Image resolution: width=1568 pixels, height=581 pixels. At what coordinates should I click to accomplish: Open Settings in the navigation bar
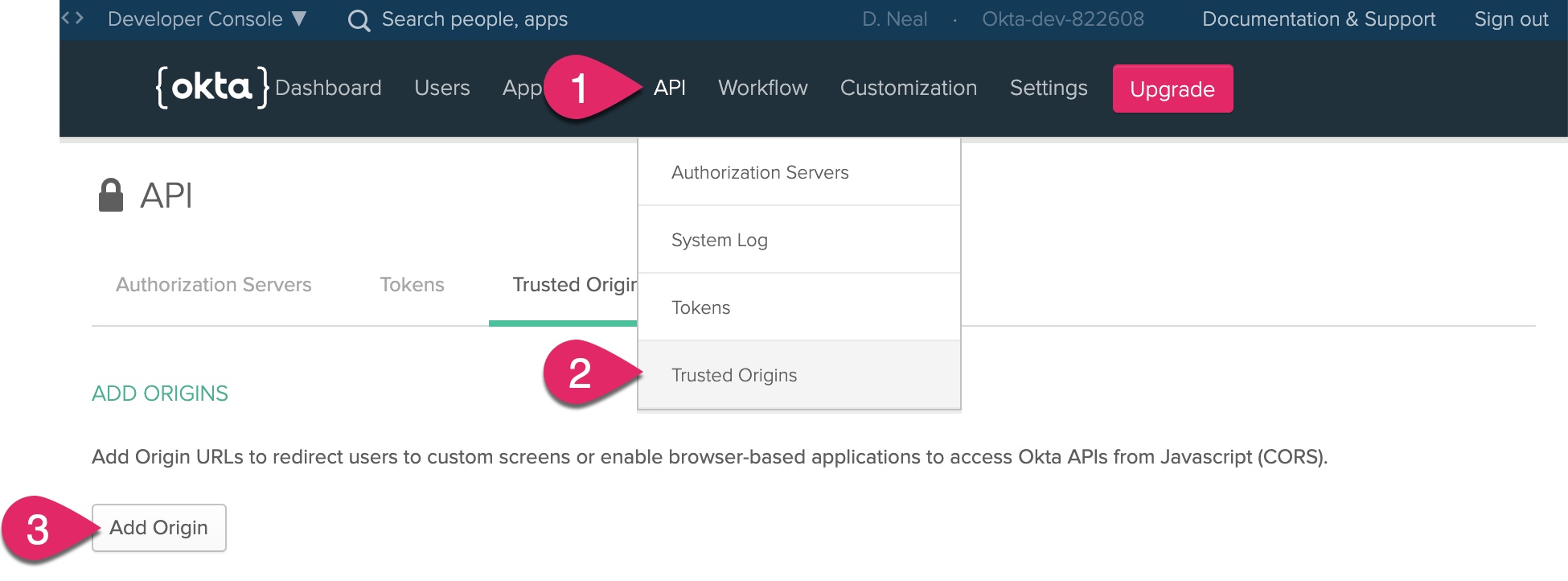pyautogui.click(x=1048, y=88)
